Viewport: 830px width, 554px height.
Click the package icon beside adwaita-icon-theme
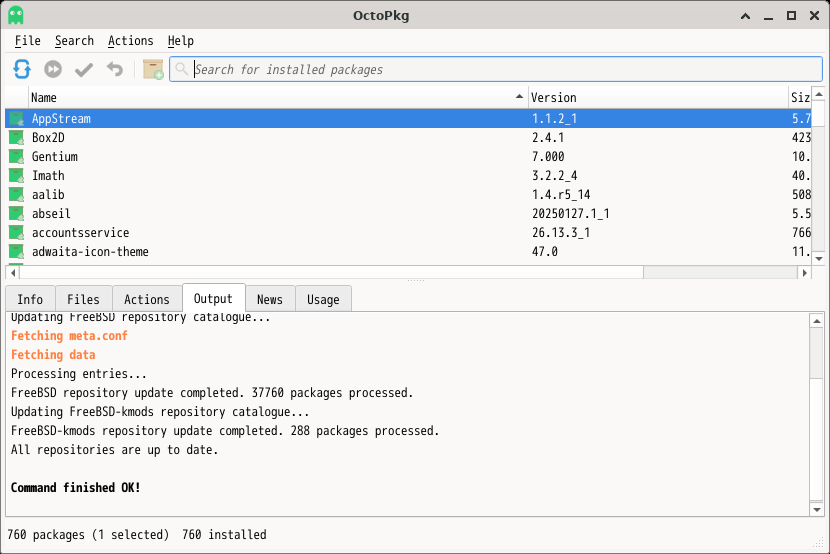[x=16, y=252]
